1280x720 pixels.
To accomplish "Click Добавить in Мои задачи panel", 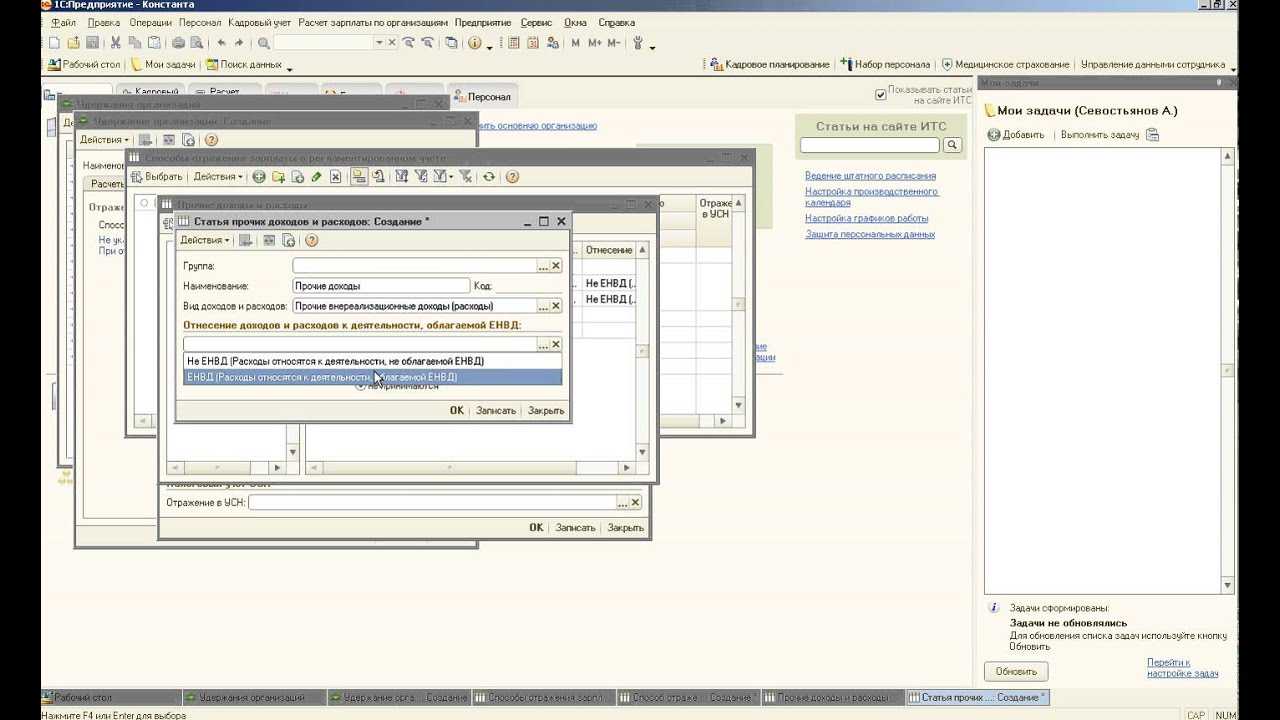I will click(x=1016, y=134).
